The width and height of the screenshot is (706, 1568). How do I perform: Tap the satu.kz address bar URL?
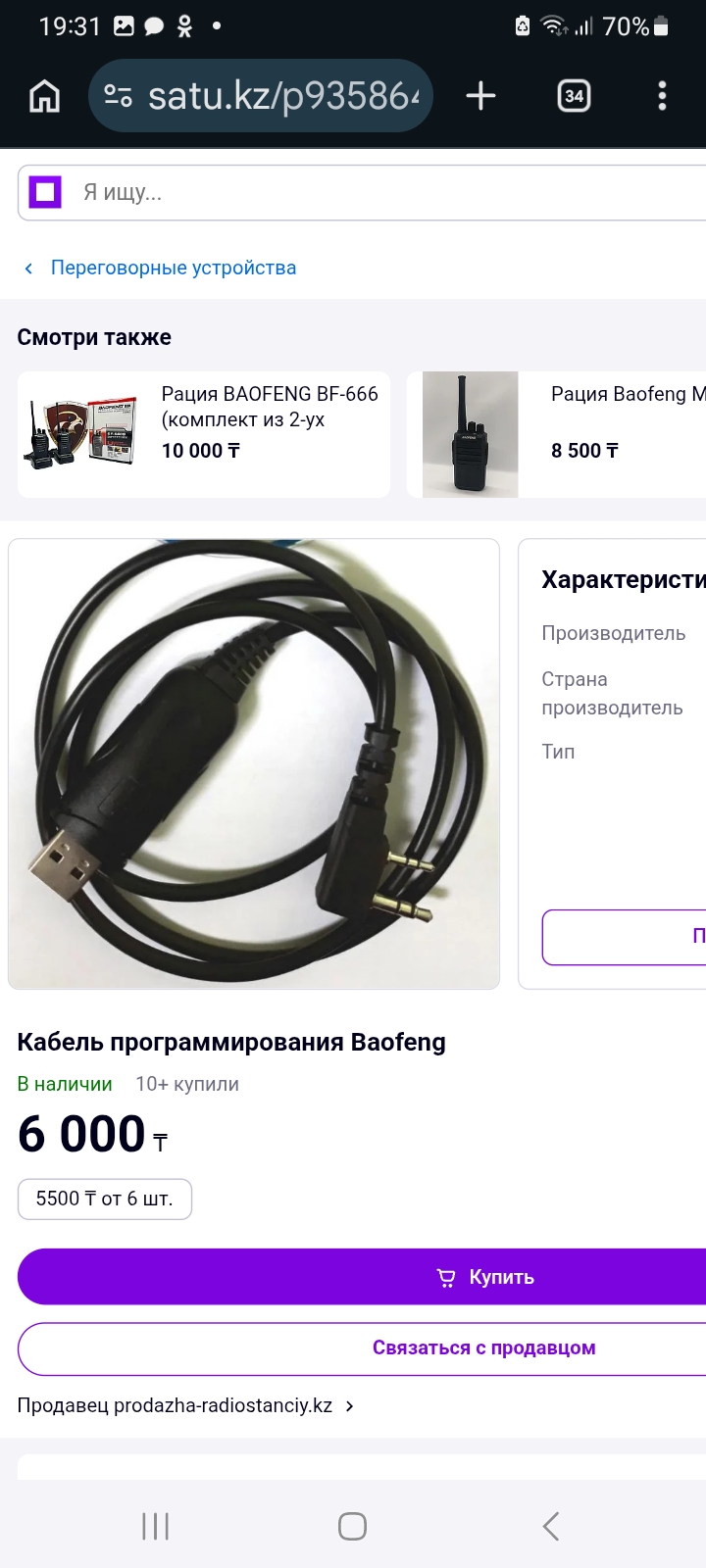point(282,96)
